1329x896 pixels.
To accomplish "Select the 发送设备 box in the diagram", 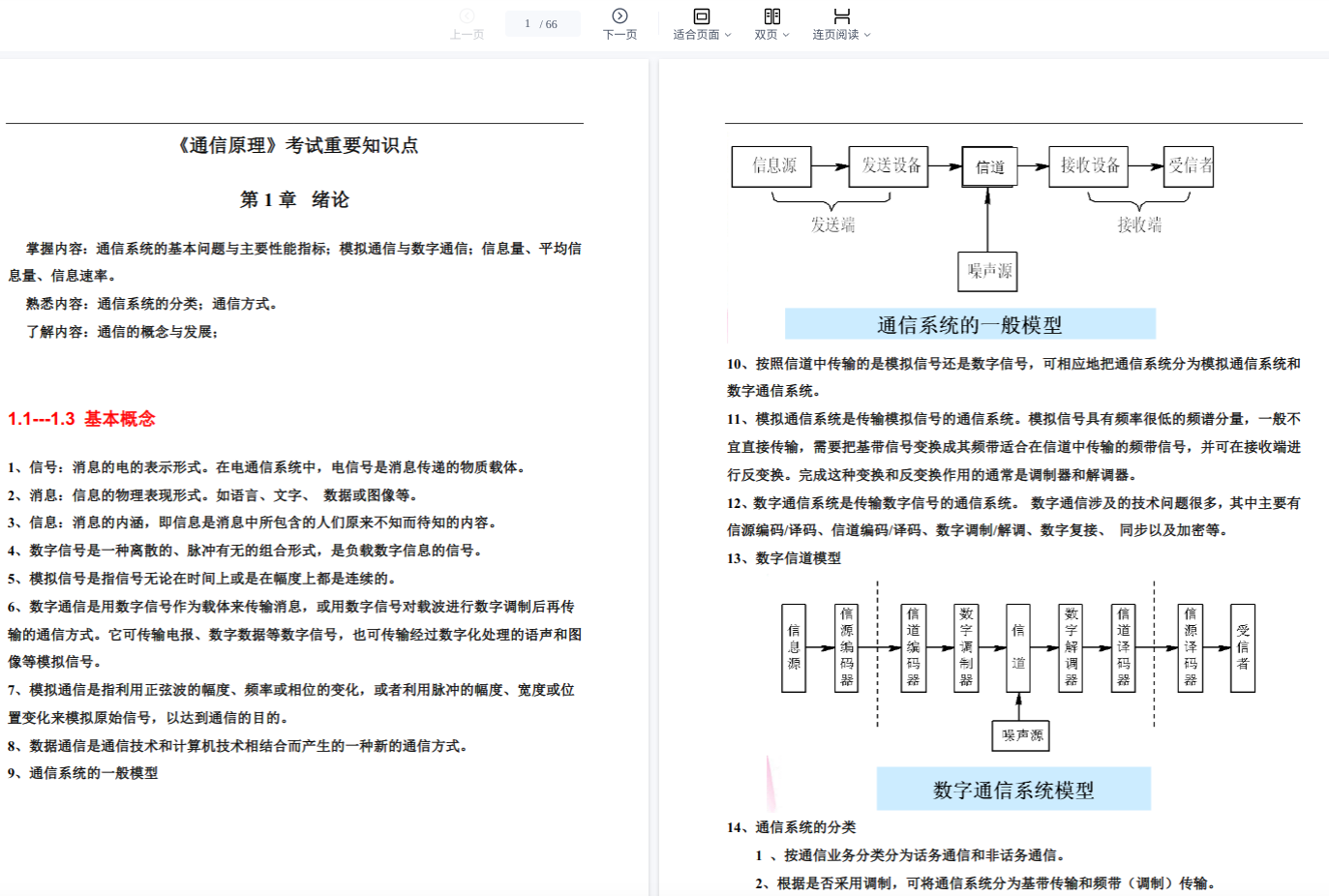I will coord(889,166).
